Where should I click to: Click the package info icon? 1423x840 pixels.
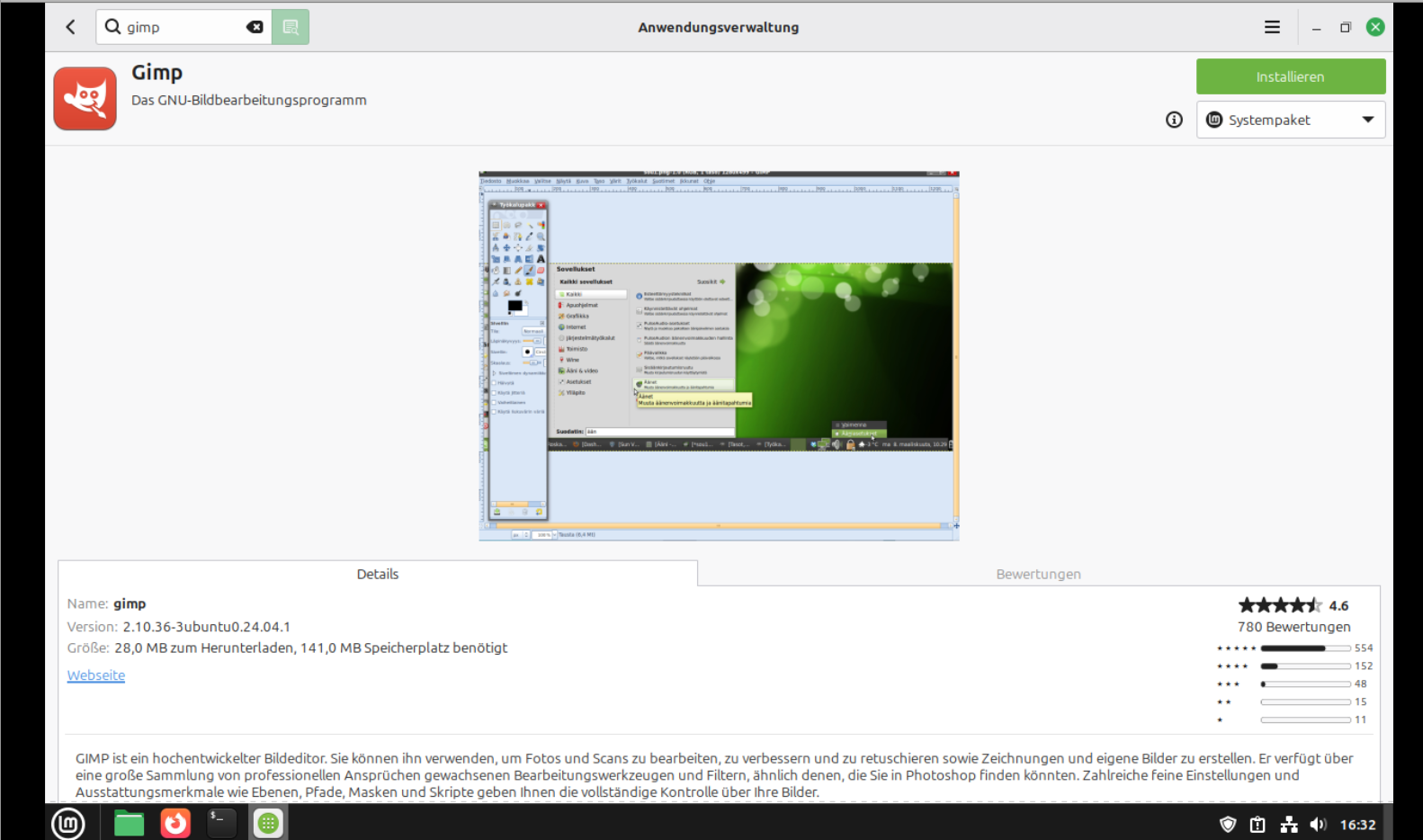click(x=1174, y=120)
